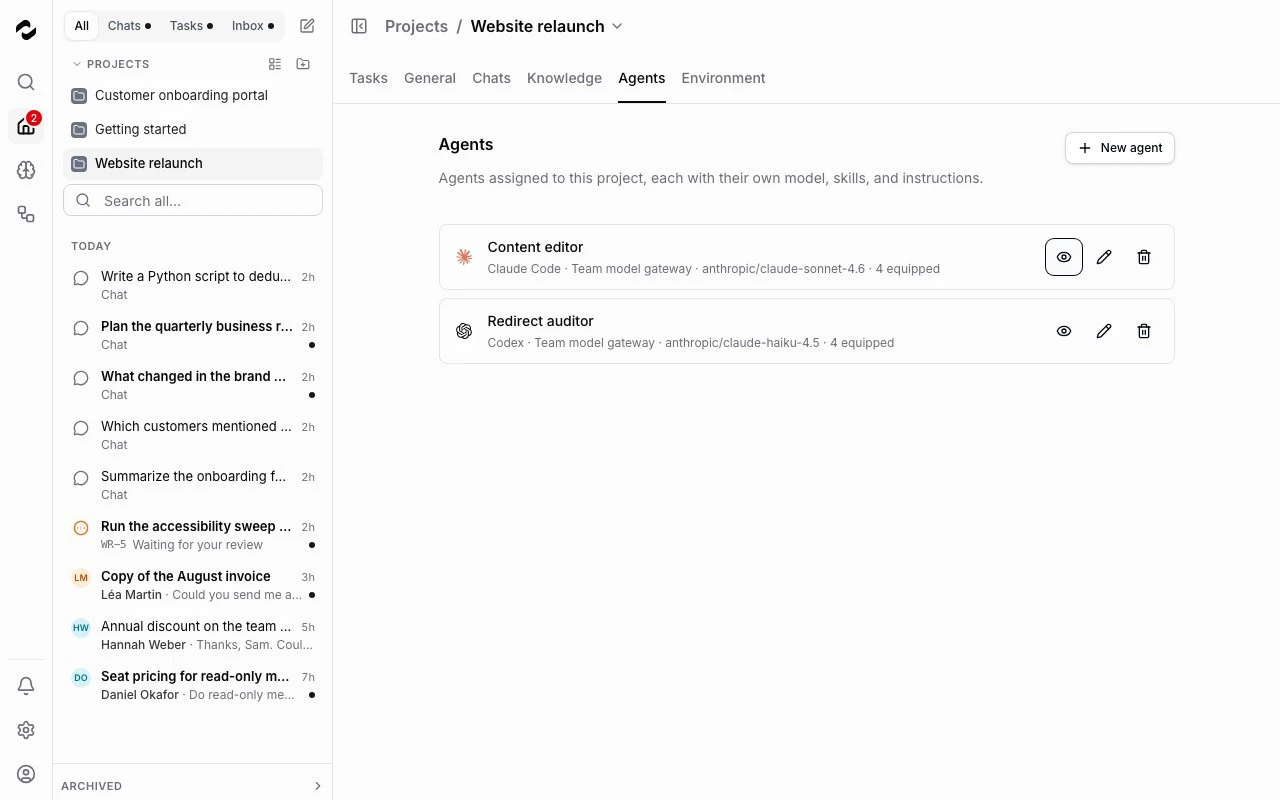Open Write a Python script chat
1280x800 pixels.
[193, 285]
